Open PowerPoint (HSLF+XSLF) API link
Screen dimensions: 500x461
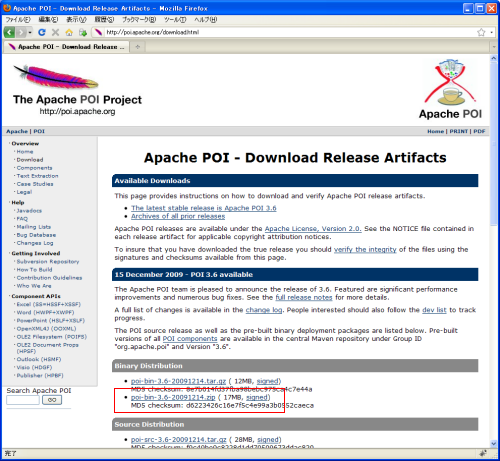(x=51, y=320)
